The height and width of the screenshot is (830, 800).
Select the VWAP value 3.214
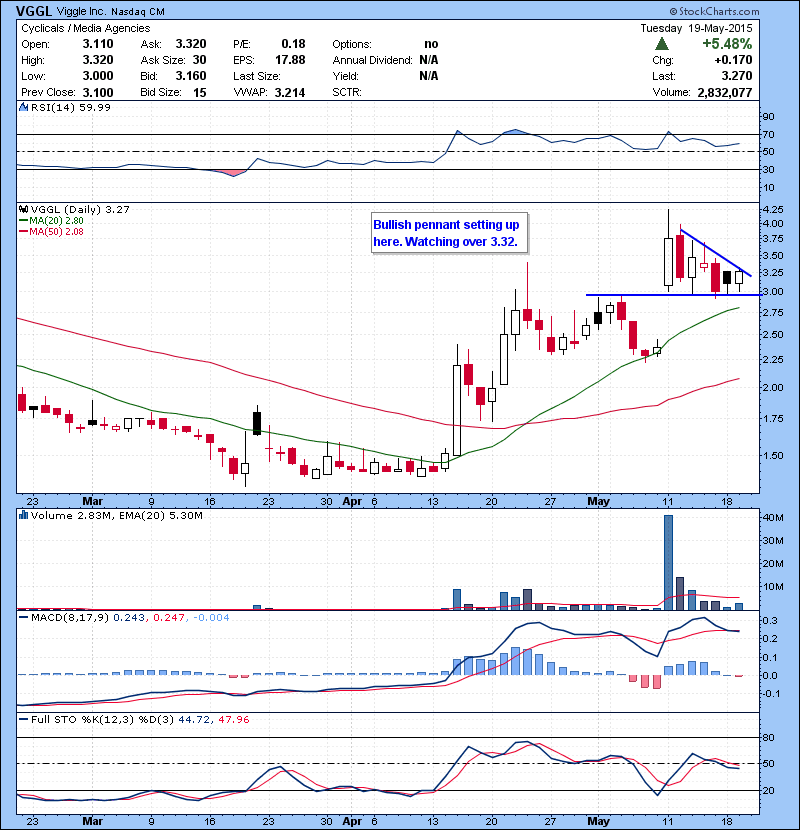pos(290,92)
